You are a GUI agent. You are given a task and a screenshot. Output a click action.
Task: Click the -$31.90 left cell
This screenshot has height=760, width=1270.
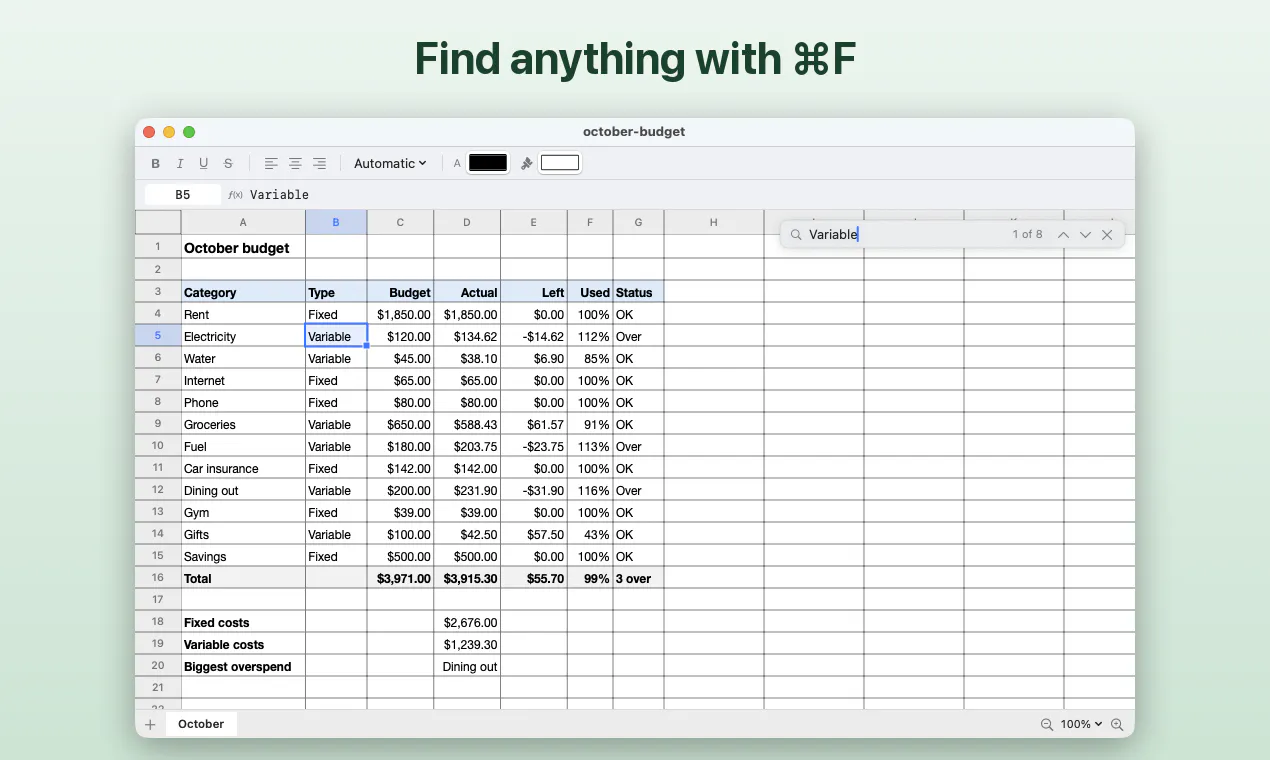click(x=534, y=490)
